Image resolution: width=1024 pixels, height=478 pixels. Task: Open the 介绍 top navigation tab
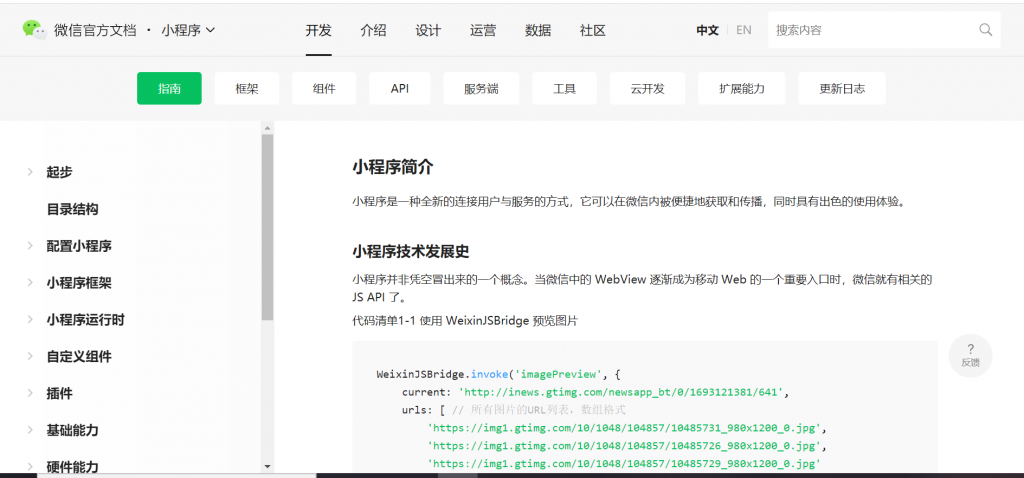pyautogui.click(x=373, y=30)
